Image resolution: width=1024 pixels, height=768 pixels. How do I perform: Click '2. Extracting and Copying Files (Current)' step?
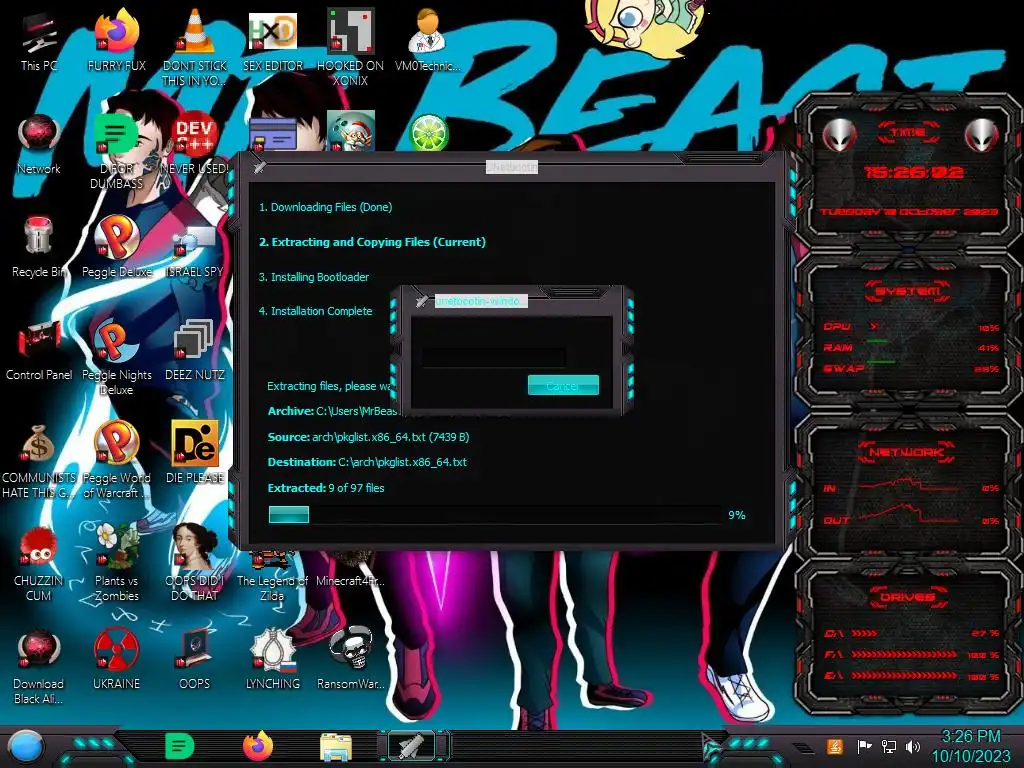372,242
